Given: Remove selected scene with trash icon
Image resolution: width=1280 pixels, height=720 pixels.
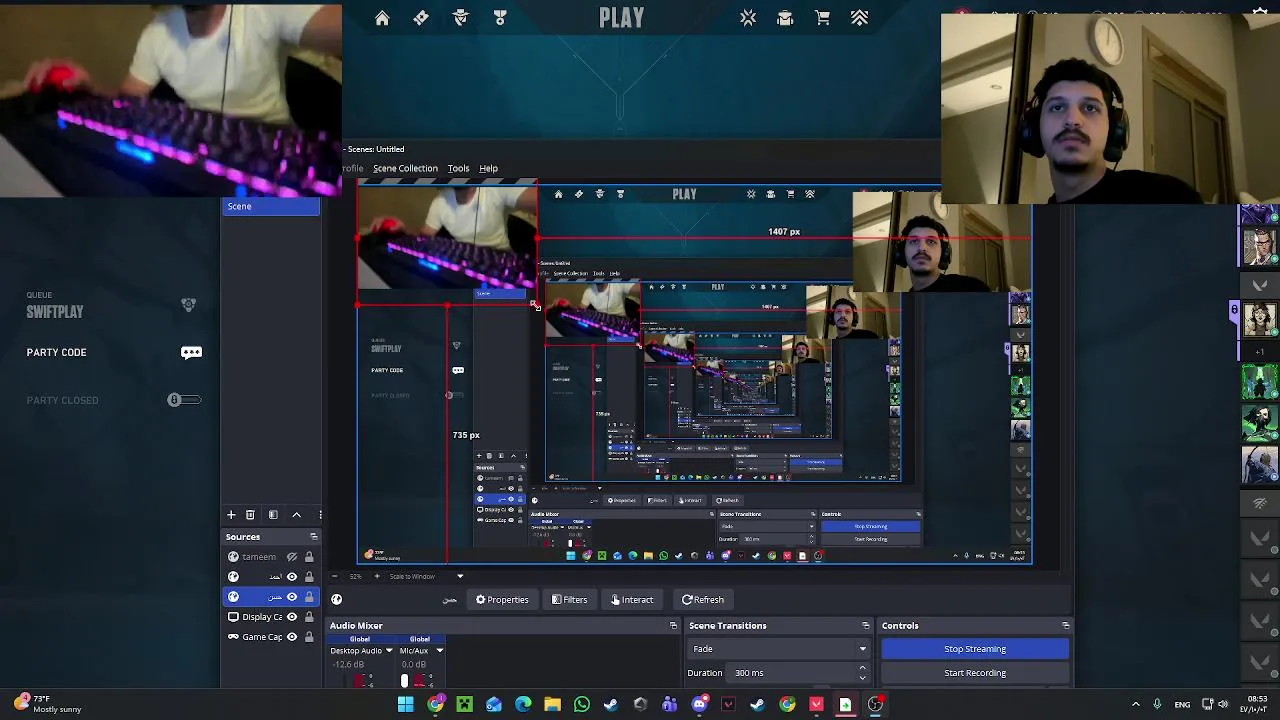Looking at the screenshot, I should [250, 514].
